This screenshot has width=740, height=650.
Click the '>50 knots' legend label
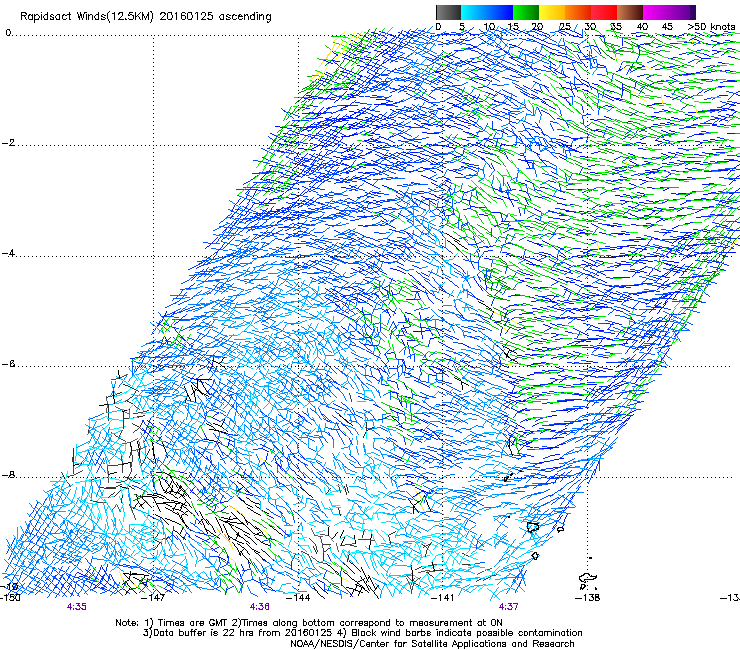tap(711, 27)
